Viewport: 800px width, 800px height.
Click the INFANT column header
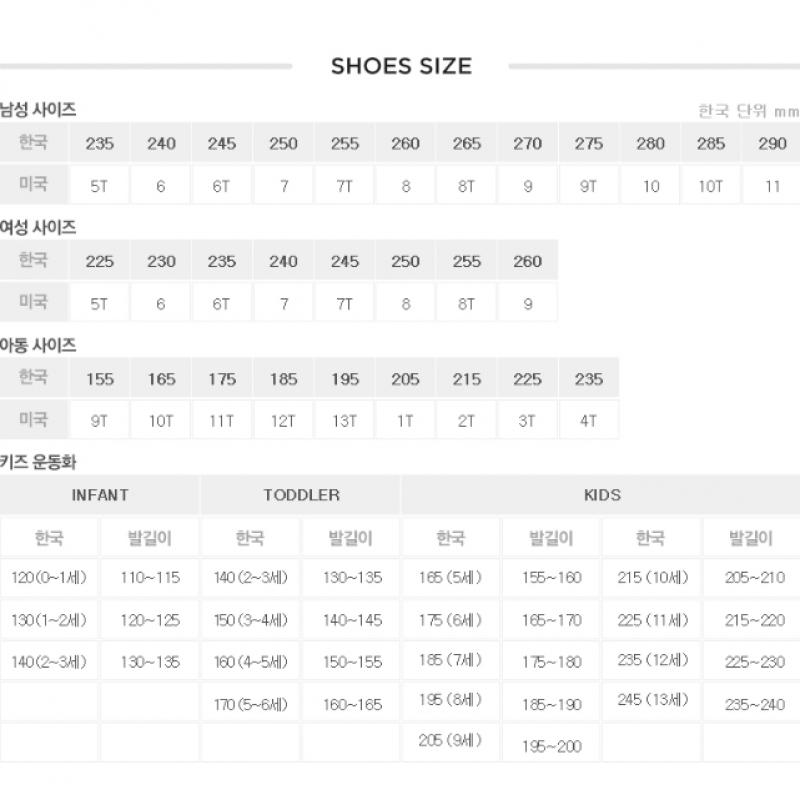pyautogui.click(x=100, y=495)
